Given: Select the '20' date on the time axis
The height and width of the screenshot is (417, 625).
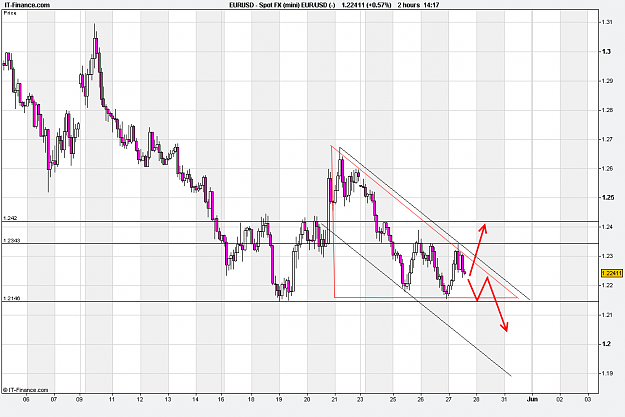Looking at the screenshot, I should tap(307, 399).
